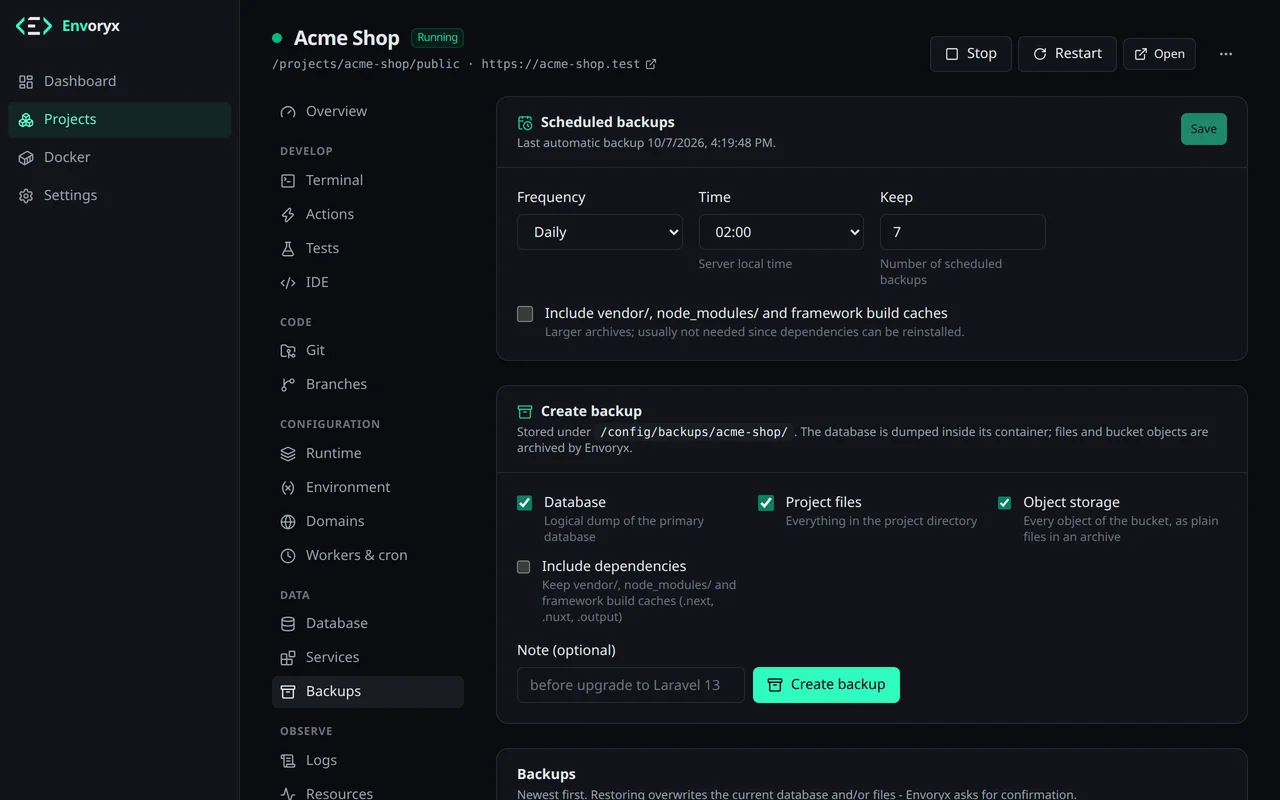Click the Environment variable icon
Image resolution: width=1280 pixels, height=800 pixels.
coord(288,487)
